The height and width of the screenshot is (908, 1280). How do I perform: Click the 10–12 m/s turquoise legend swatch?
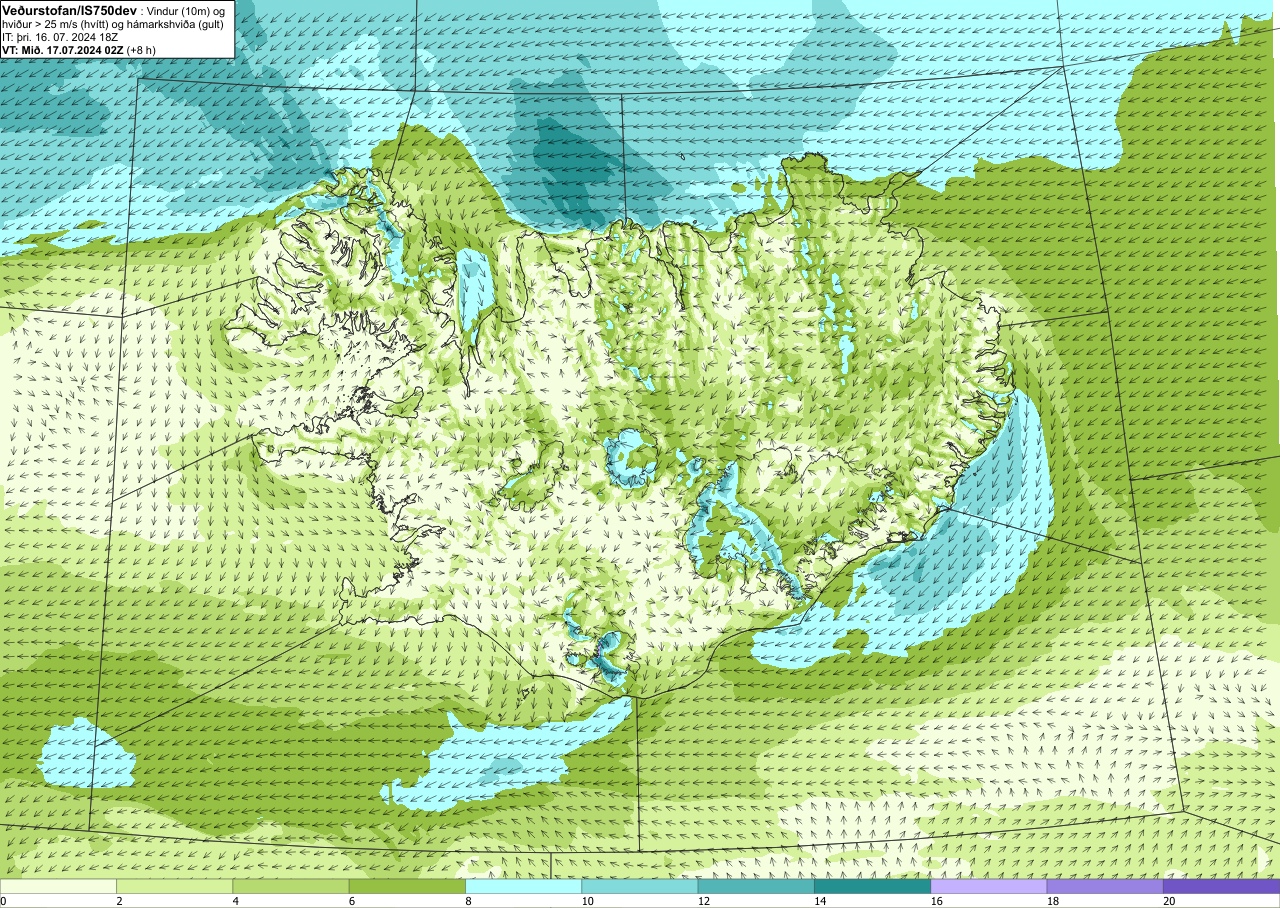tap(640, 886)
